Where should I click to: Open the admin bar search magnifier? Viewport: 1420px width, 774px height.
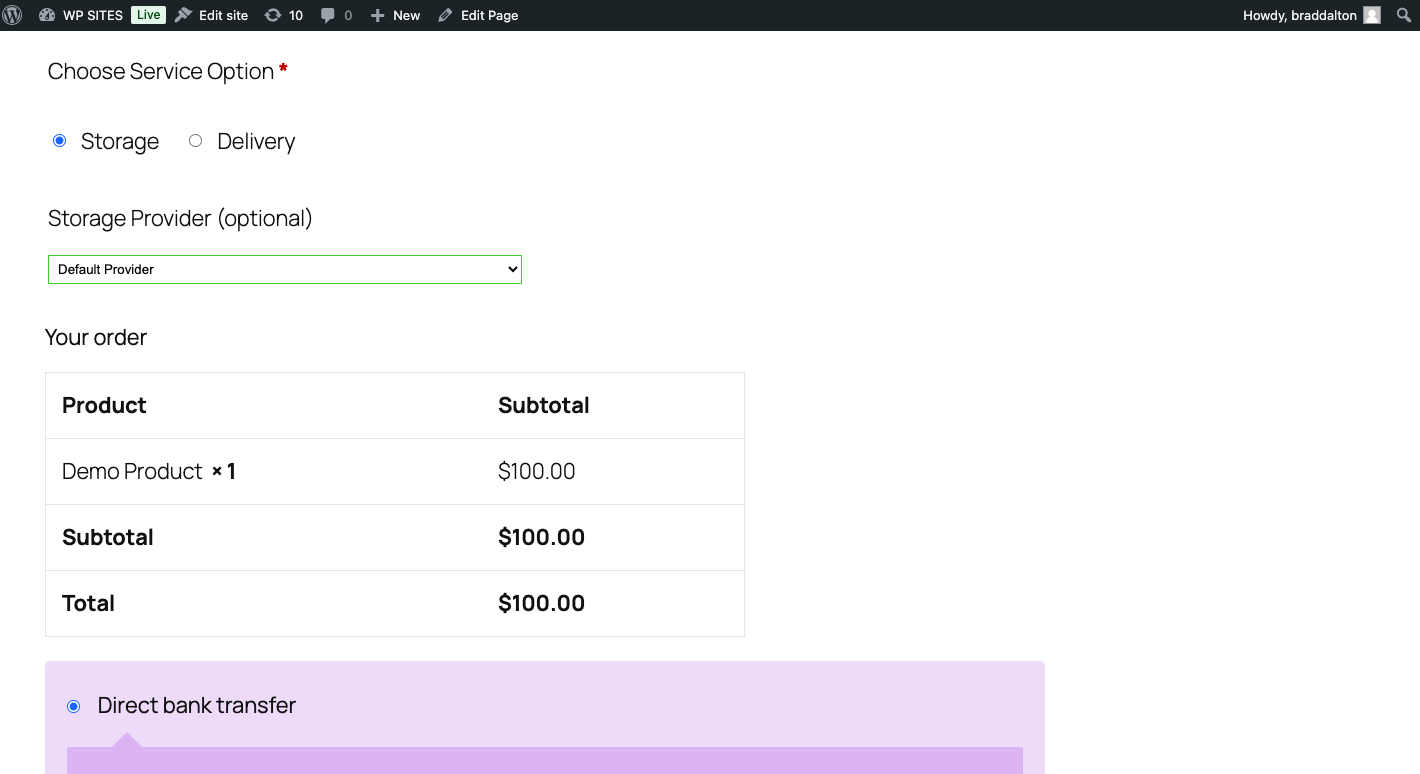[x=1403, y=15]
